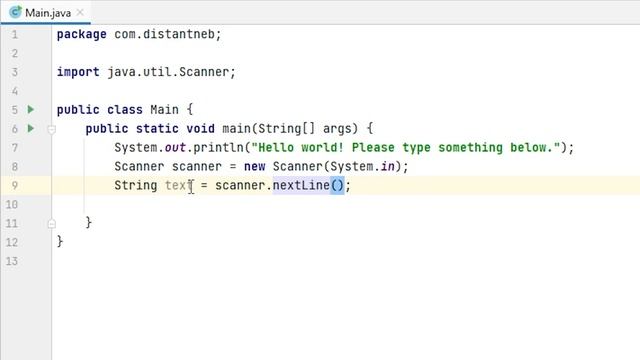Click line number 3 in the gutter
Image resolution: width=640 pixels, height=360 pixels.
pos(15,72)
